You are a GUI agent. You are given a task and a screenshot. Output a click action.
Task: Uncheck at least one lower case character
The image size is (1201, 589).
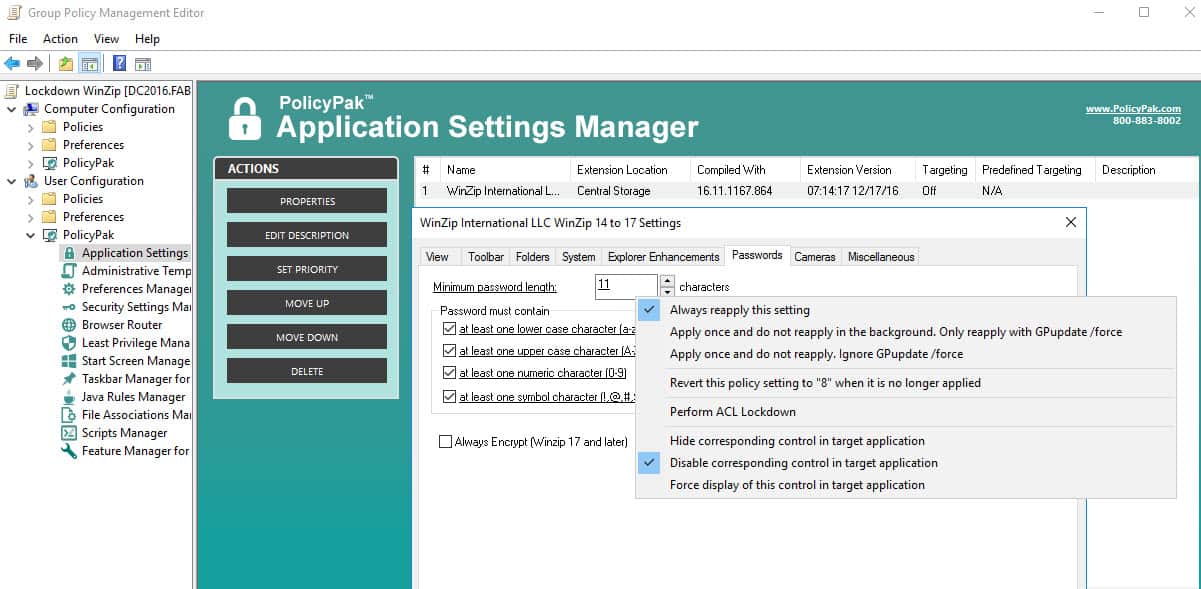coord(449,328)
